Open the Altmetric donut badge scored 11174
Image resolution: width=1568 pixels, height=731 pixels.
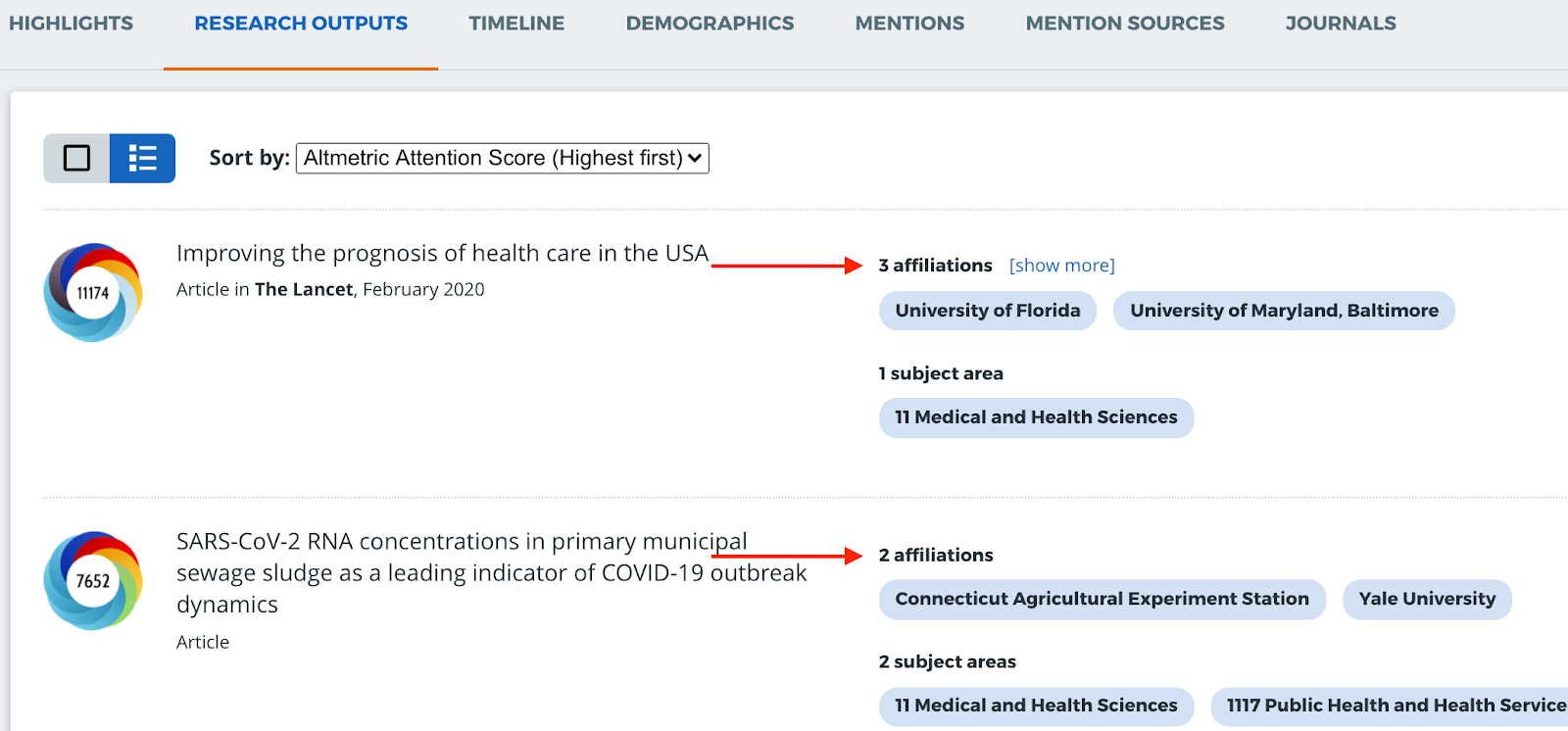click(93, 292)
